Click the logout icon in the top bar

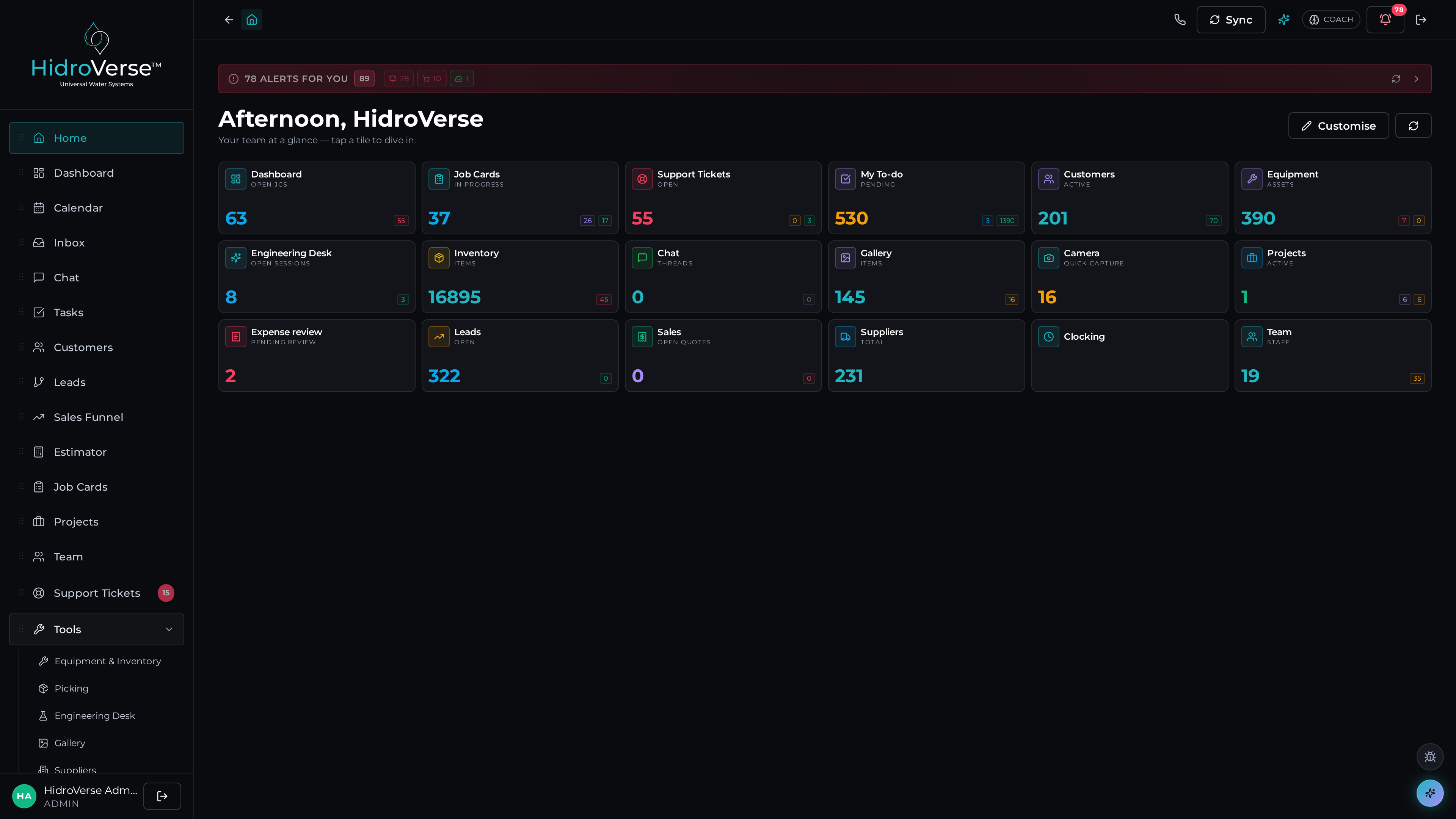coord(1421,20)
